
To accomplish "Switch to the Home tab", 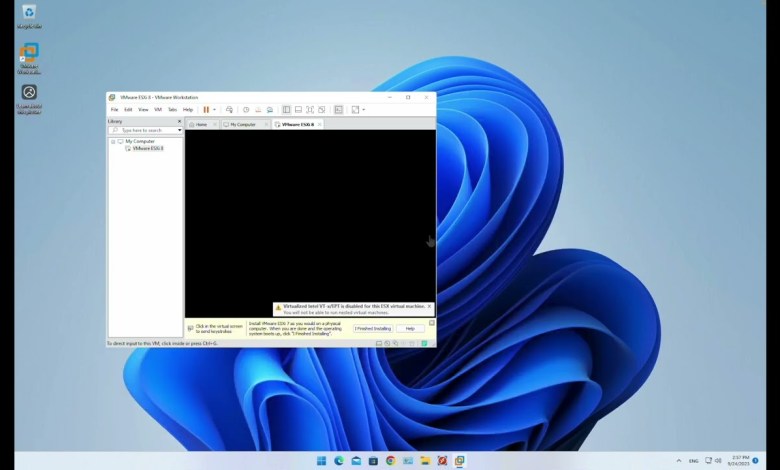I will (x=201, y=124).
